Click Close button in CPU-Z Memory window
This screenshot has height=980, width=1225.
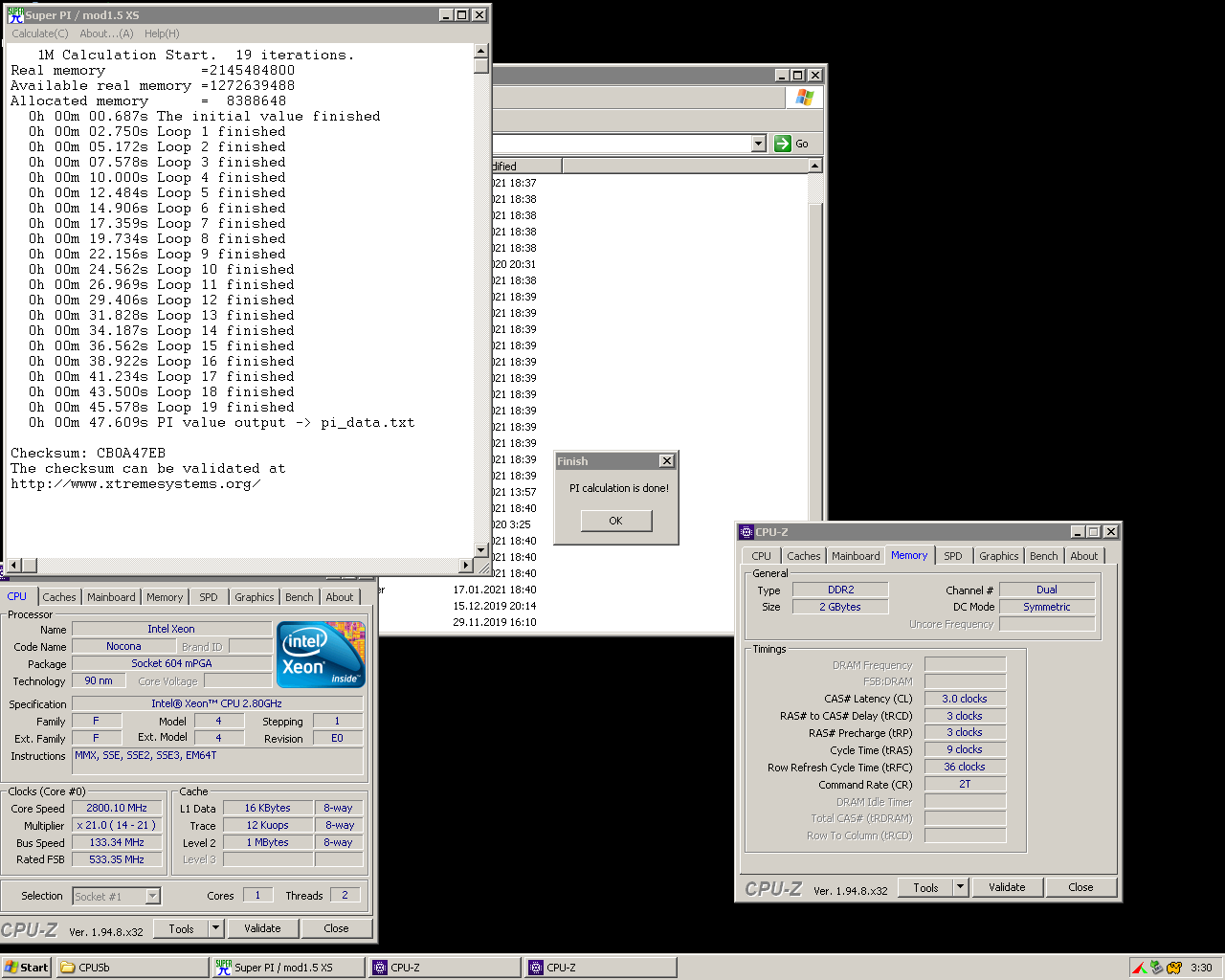point(1080,887)
